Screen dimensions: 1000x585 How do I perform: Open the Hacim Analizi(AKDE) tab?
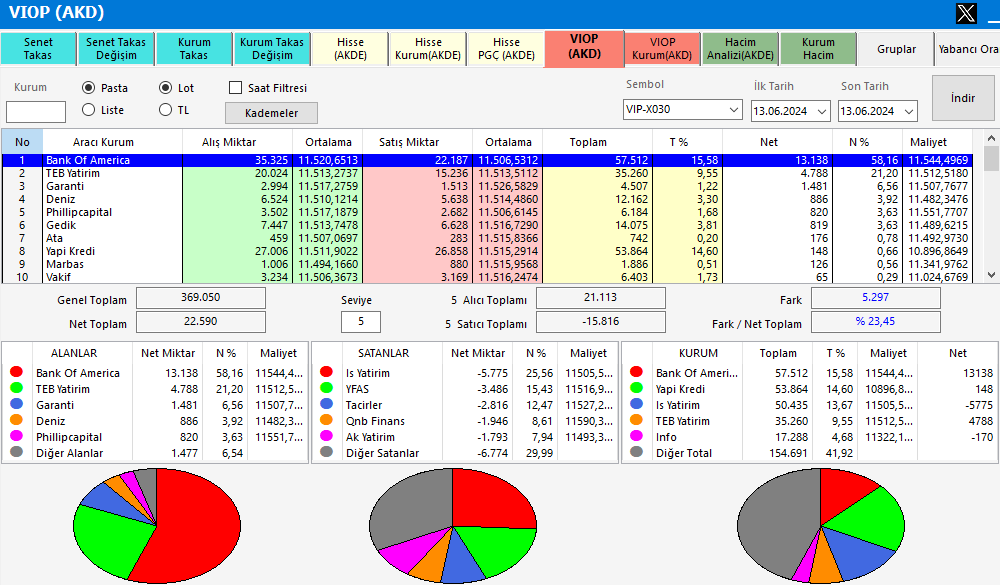click(x=740, y=48)
